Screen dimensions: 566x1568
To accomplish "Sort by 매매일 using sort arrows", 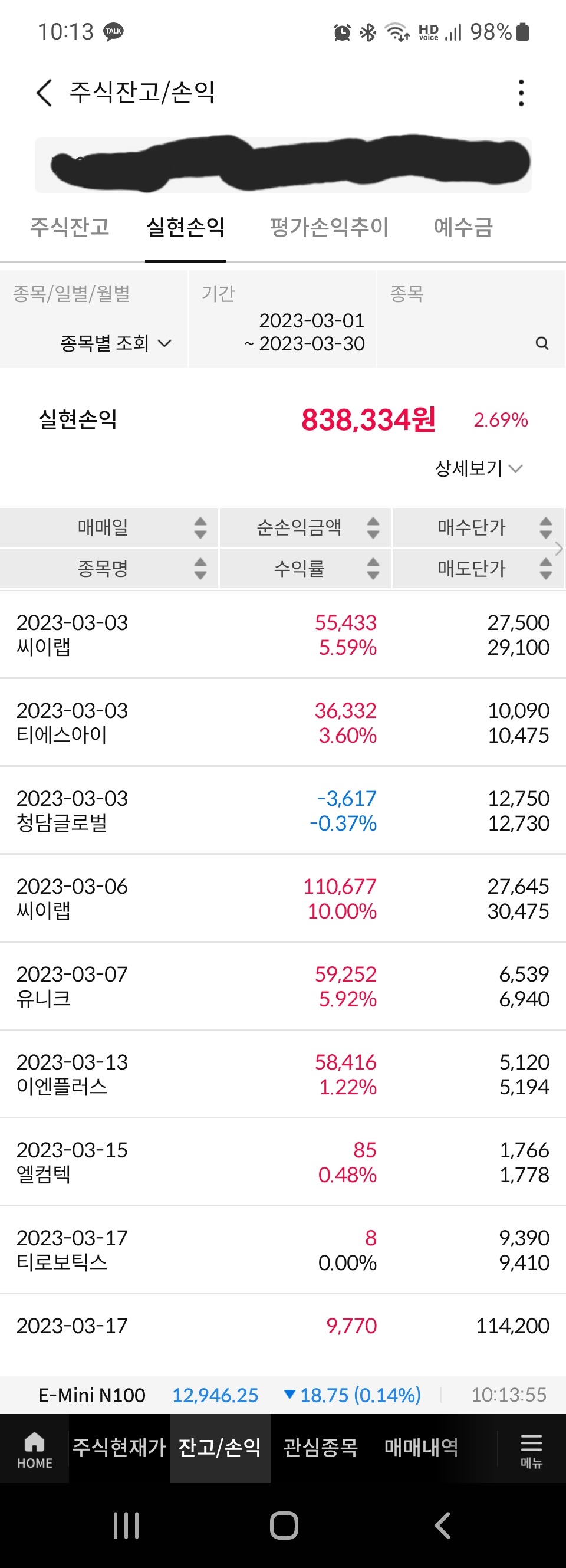I will point(200,527).
